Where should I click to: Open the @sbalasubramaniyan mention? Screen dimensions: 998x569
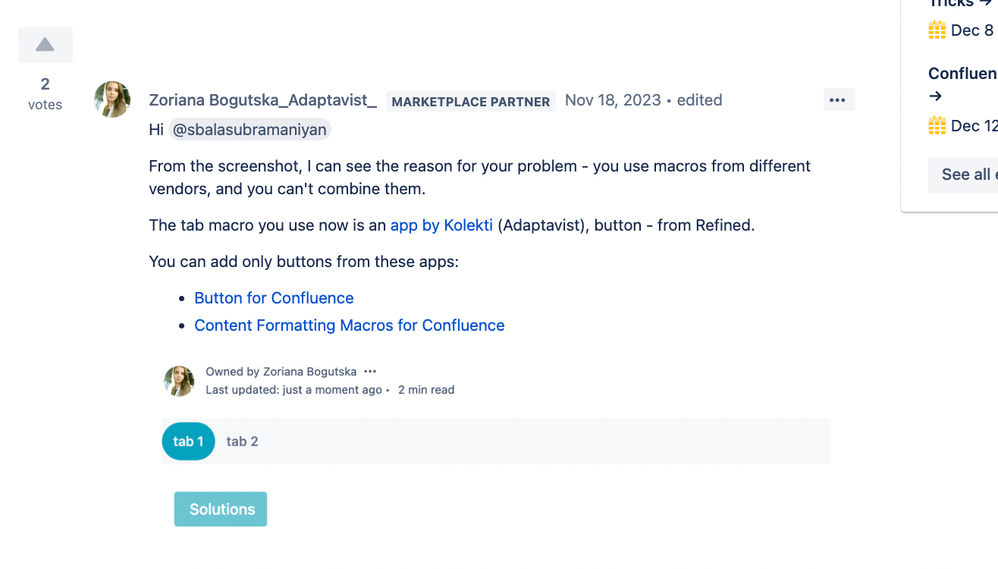(x=250, y=129)
